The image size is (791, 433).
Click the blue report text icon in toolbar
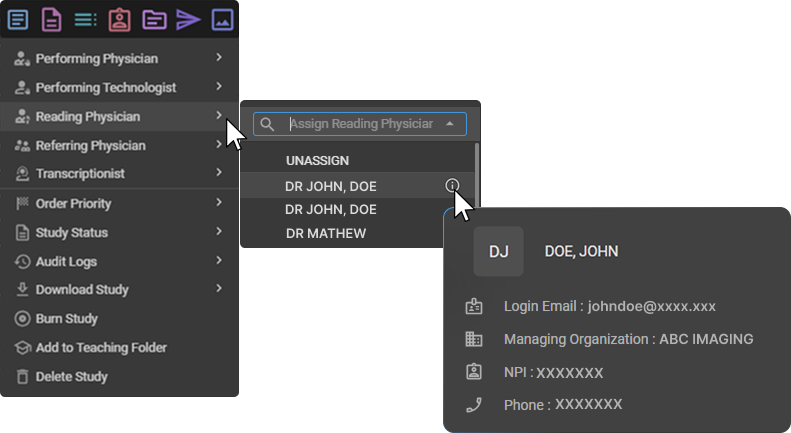pos(18,20)
